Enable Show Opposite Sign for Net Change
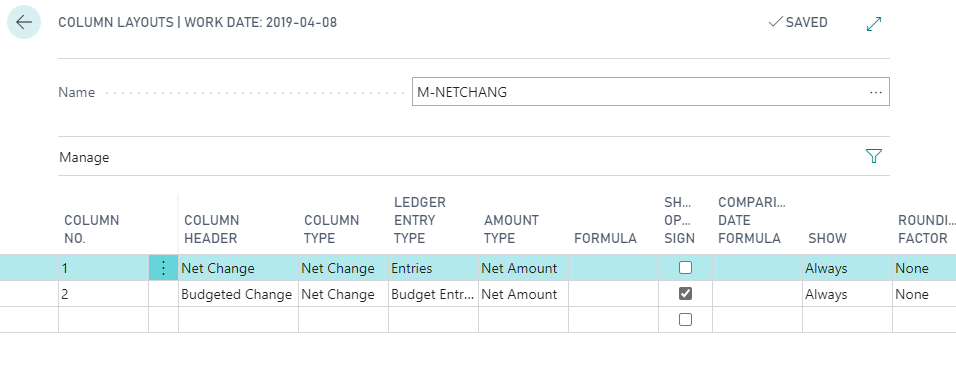The image size is (956, 367). [x=685, y=268]
